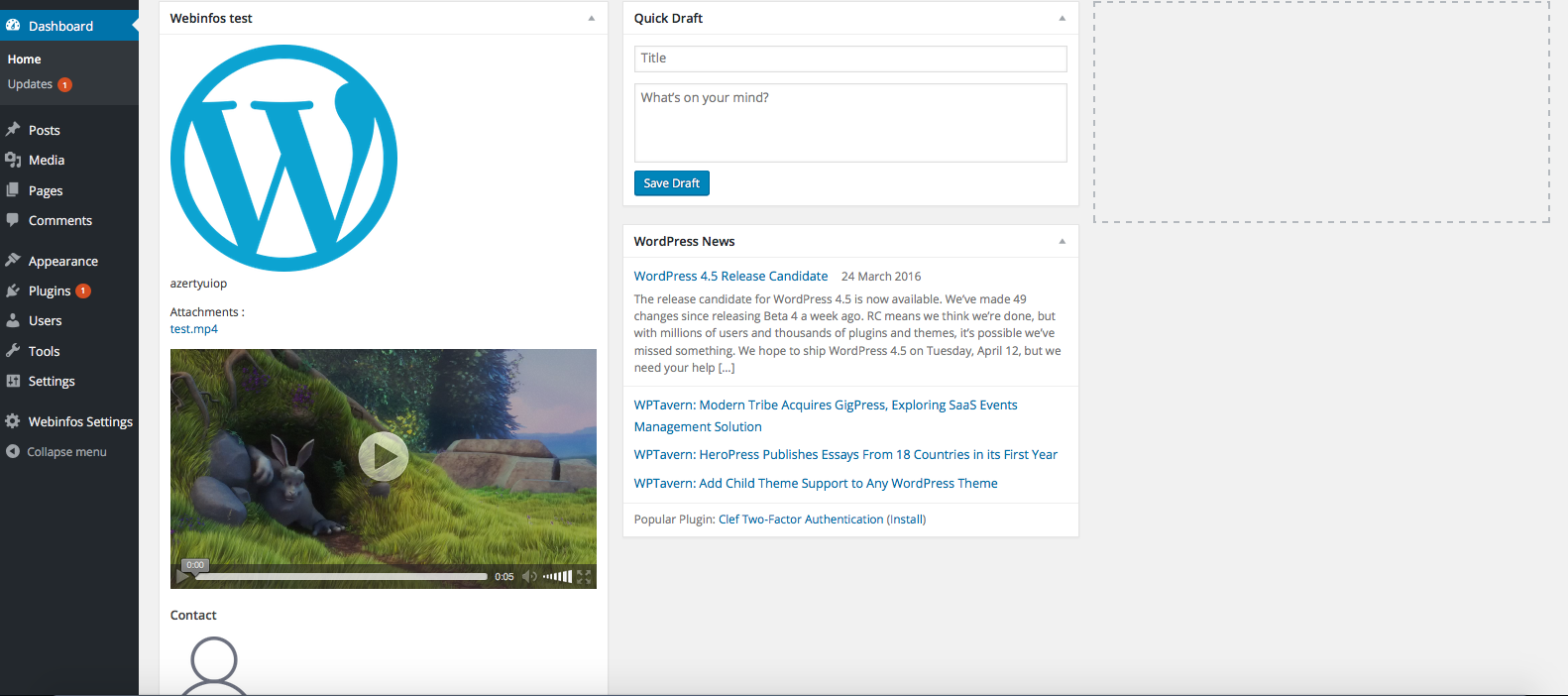1568x696 pixels.
Task: Click the Save Draft button
Action: pos(672,183)
